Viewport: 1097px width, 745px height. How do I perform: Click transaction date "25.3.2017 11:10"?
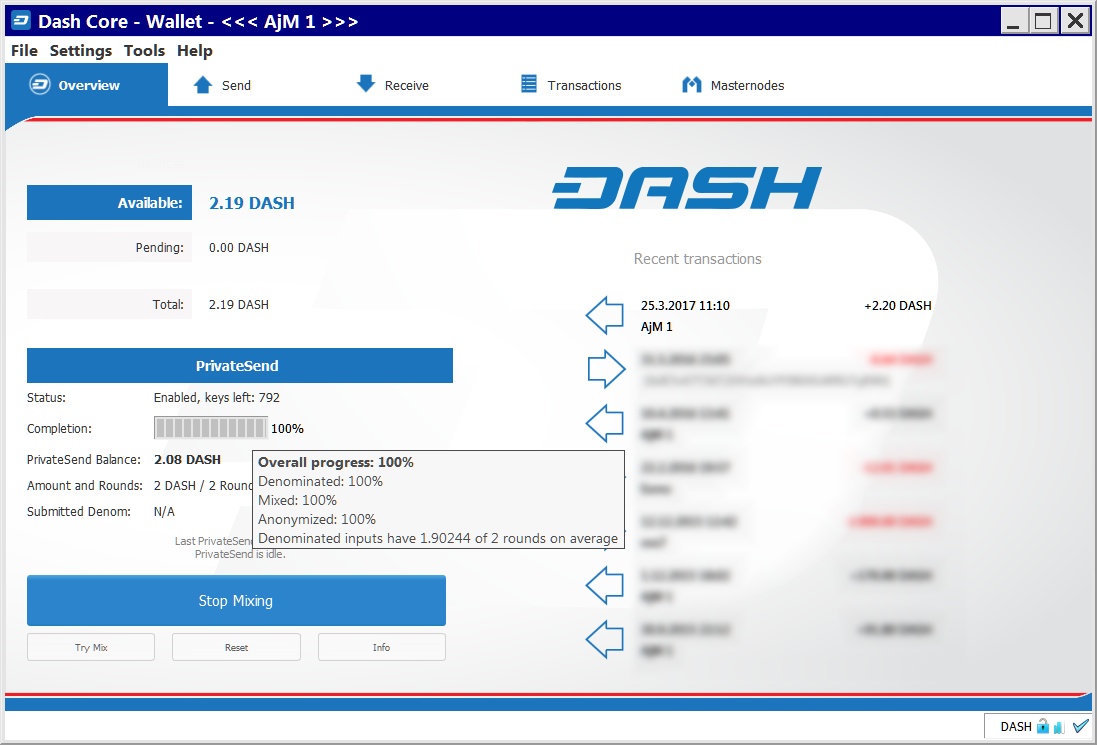point(685,305)
